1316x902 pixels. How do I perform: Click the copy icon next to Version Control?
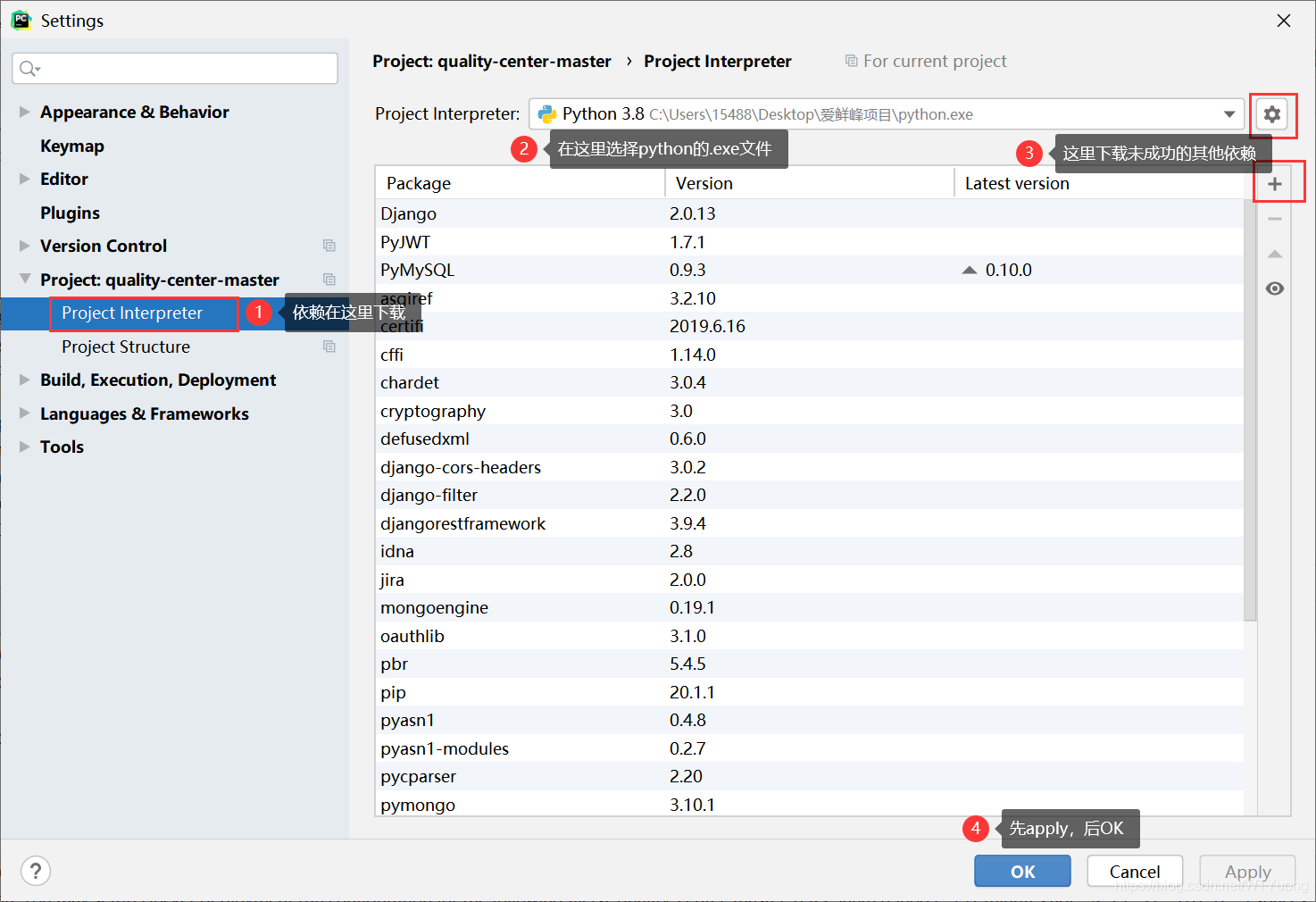(x=329, y=246)
